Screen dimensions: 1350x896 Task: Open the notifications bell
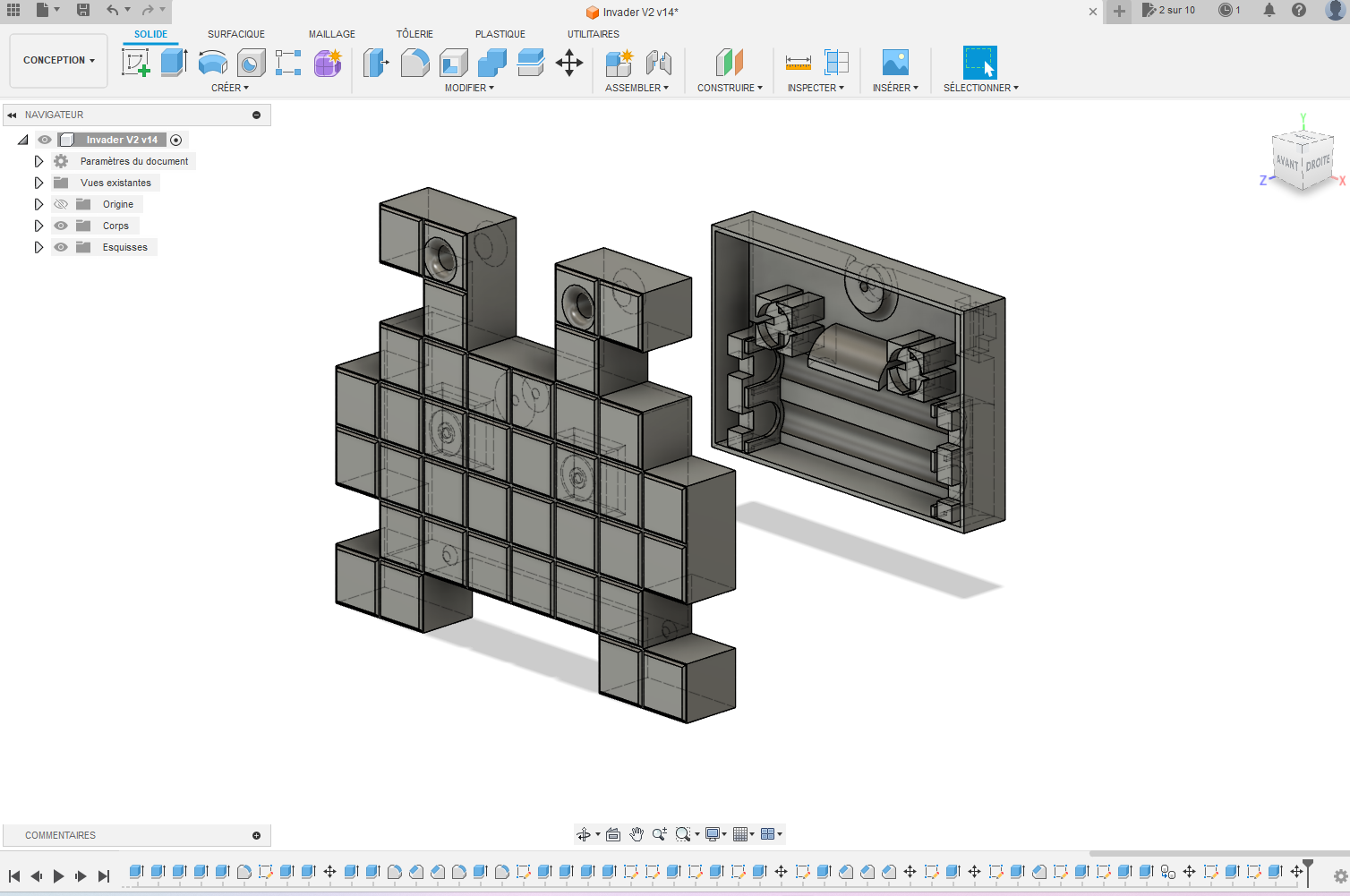(1269, 10)
